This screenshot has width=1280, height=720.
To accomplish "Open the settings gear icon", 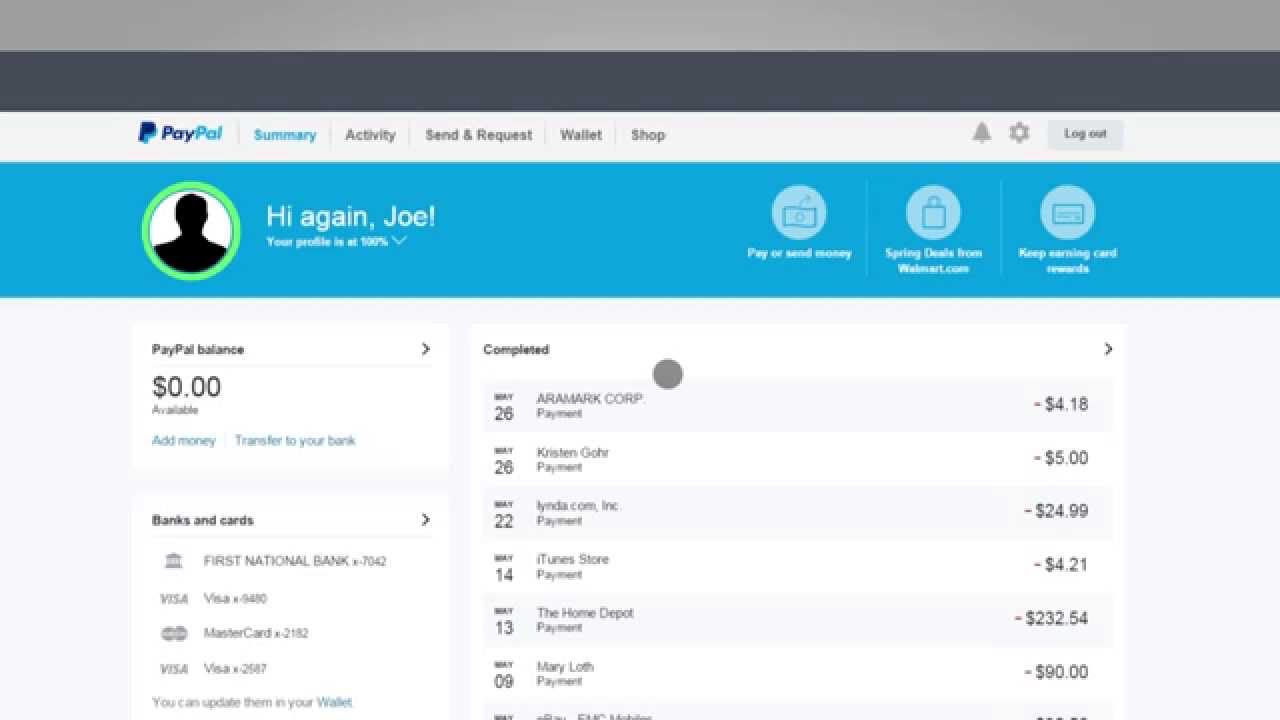I will tap(1019, 133).
